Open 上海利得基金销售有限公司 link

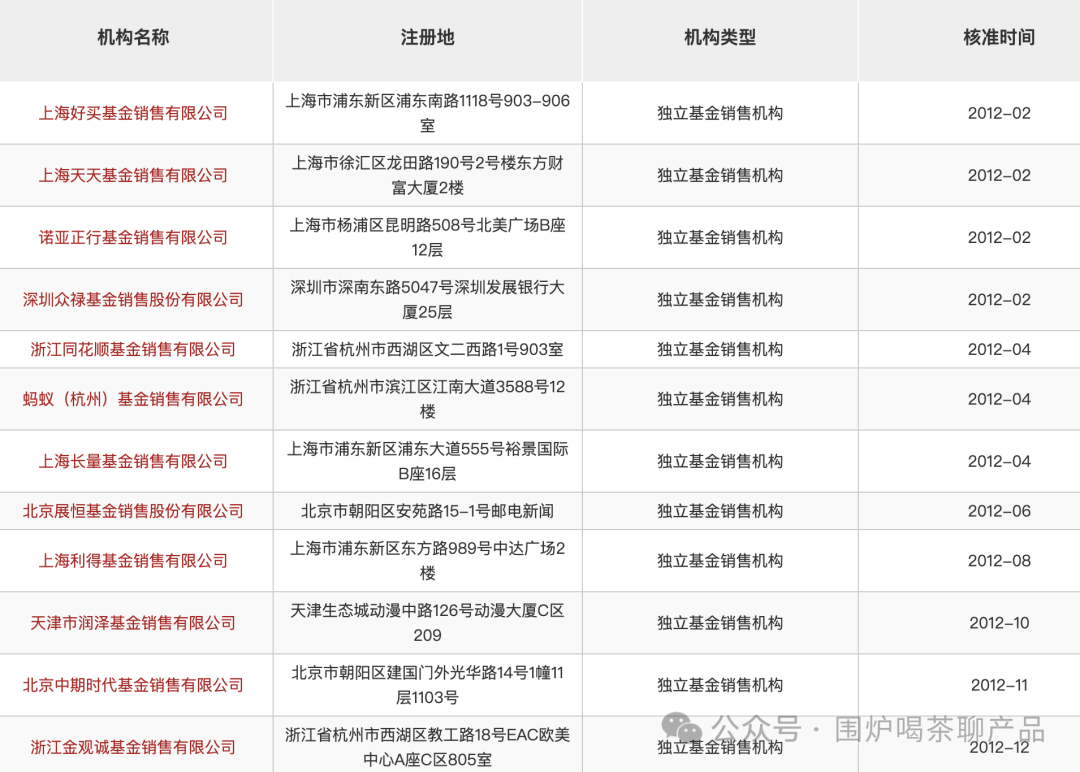pyautogui.click(x=133, y=561)
